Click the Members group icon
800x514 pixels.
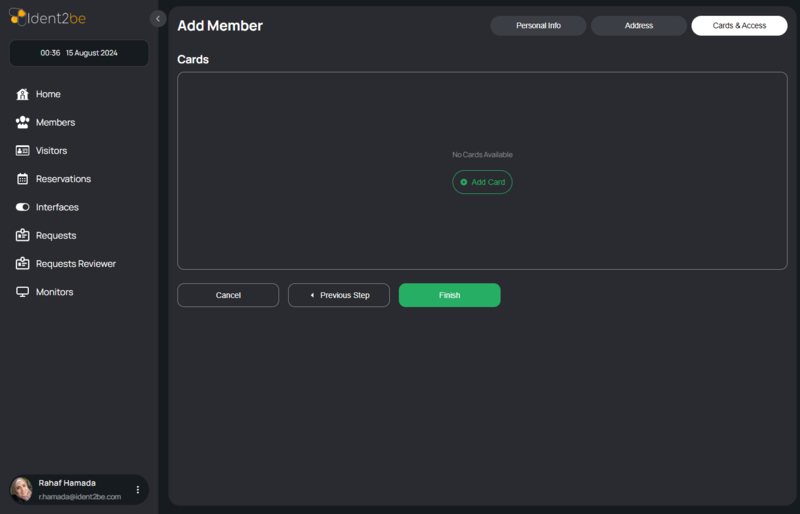click(x=22, y=123)
